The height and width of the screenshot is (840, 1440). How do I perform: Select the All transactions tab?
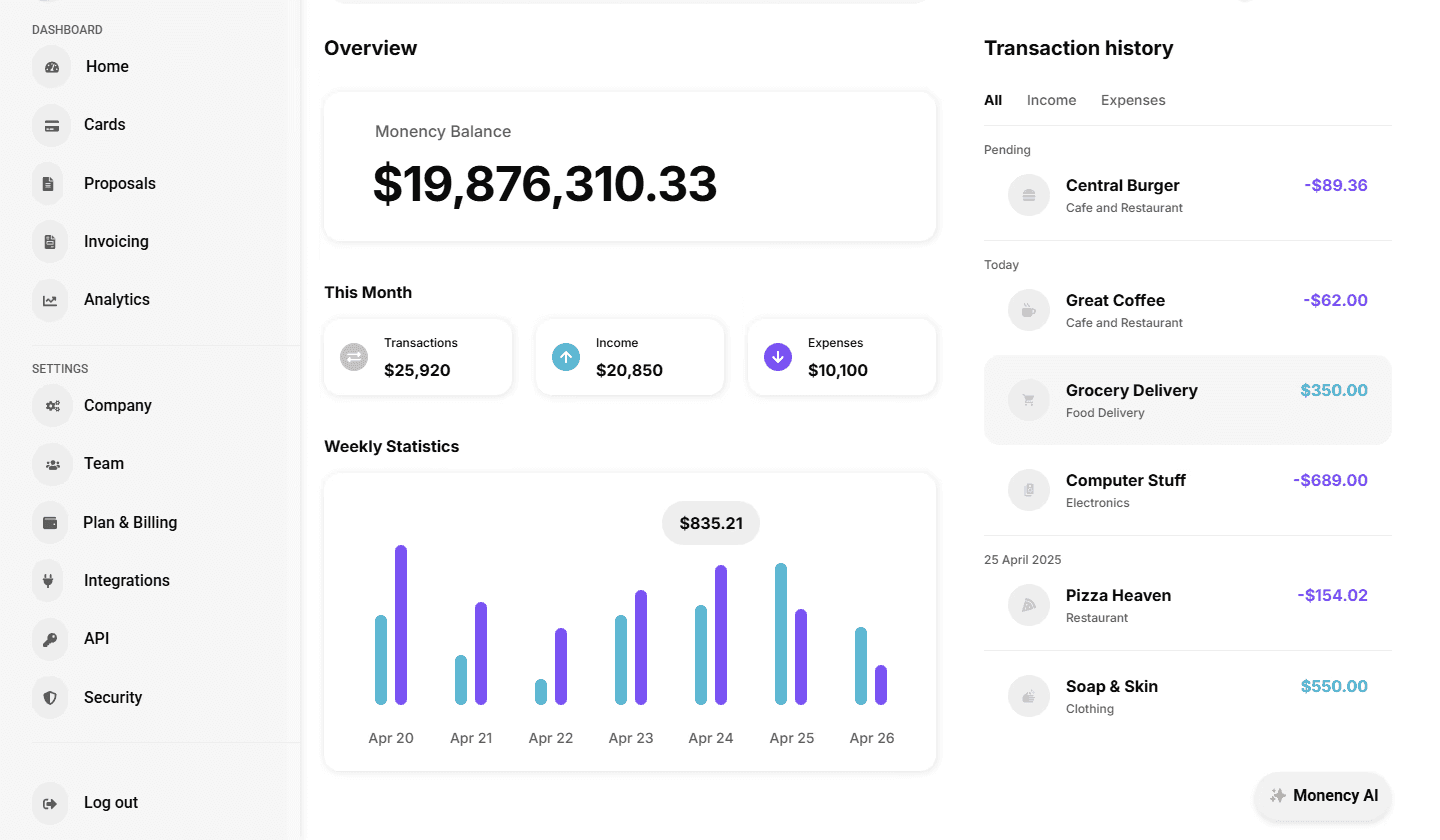click(x=993, y=100)
